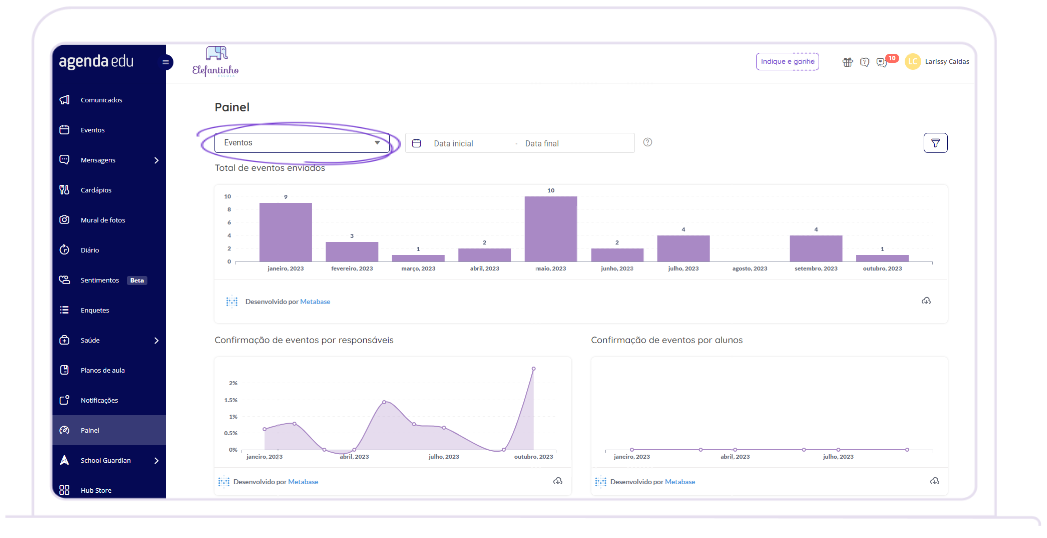Expand the Mensagens submenu arrow

click(156, 160)
